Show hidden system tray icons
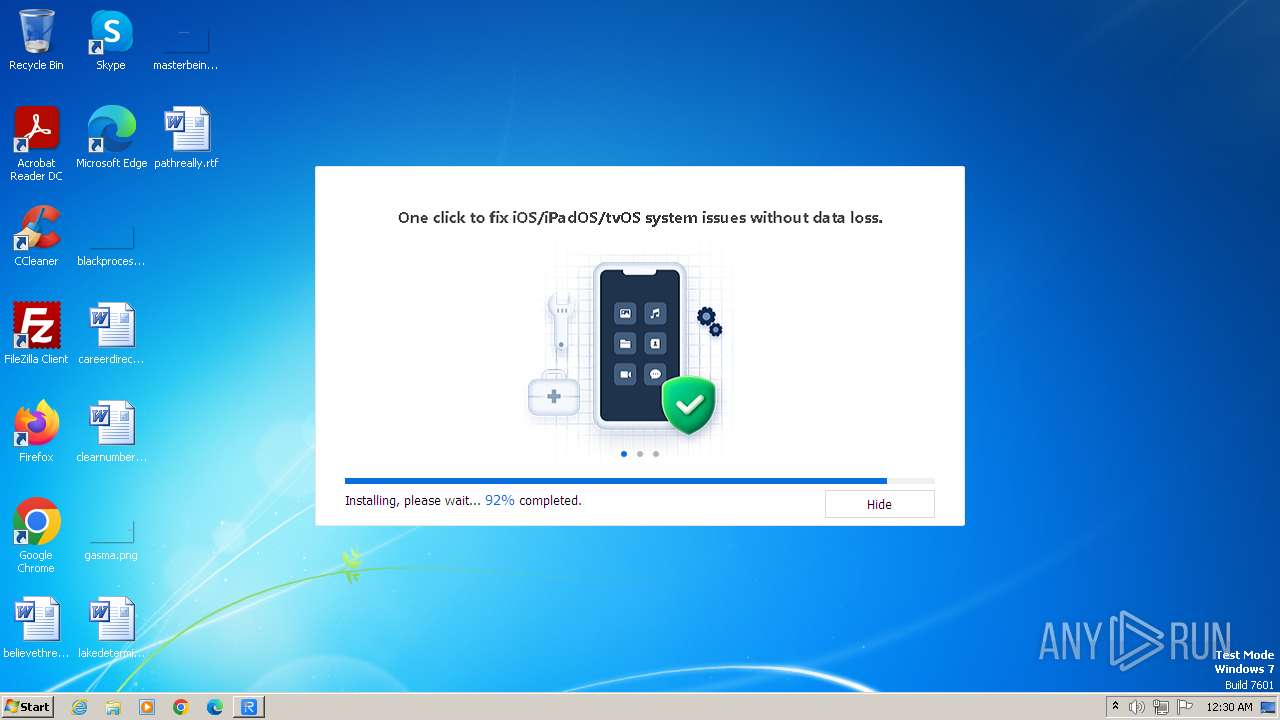This screenshot has height=720, width=1280. 1115,707
